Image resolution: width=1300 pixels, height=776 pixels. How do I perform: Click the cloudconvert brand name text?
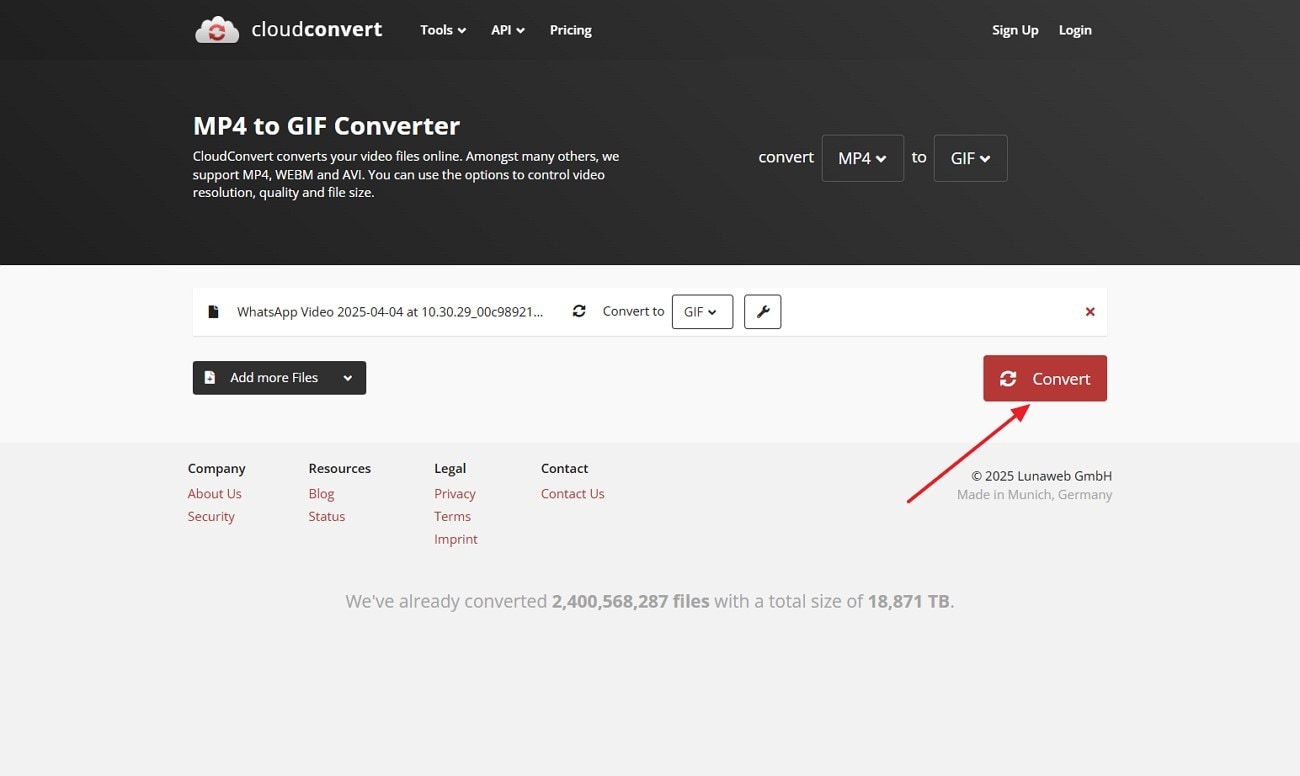pos(317,30)
